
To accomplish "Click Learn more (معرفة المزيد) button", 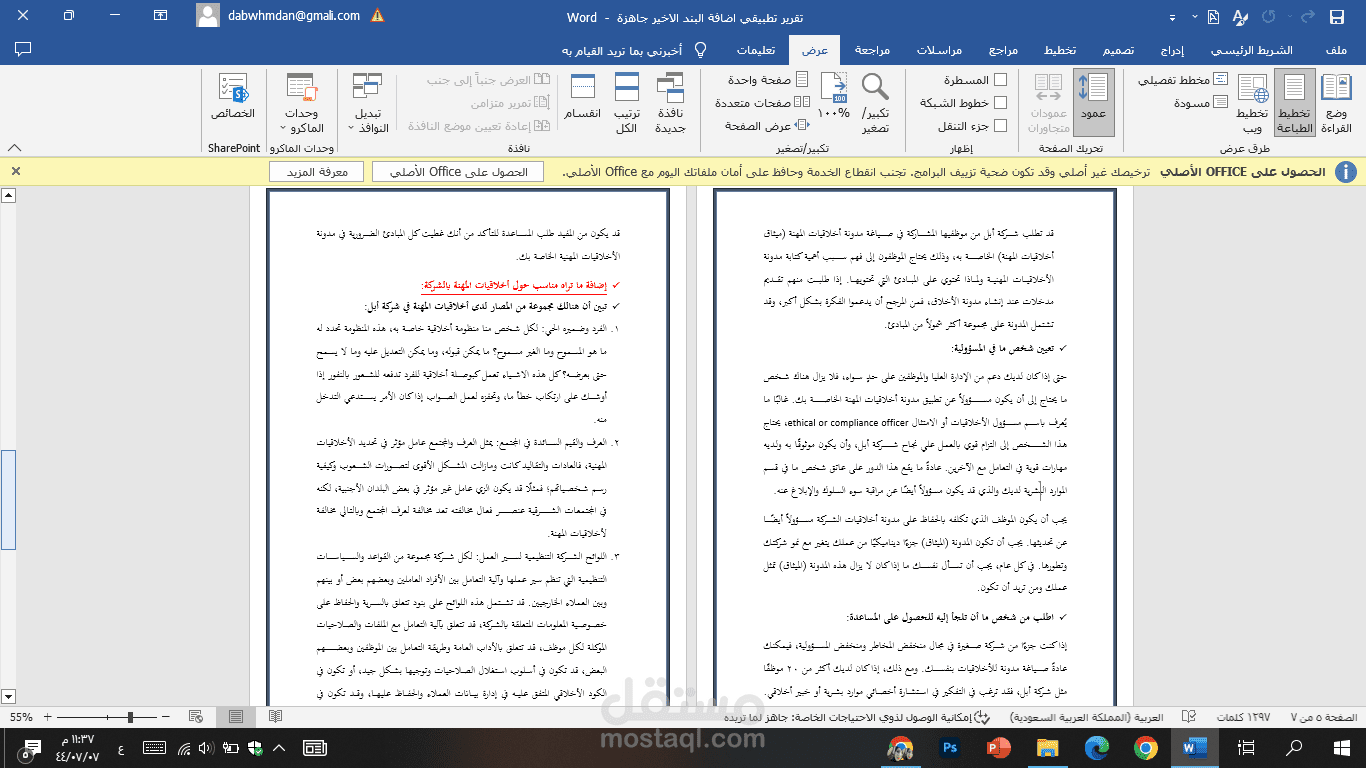I will coord(315,172).
